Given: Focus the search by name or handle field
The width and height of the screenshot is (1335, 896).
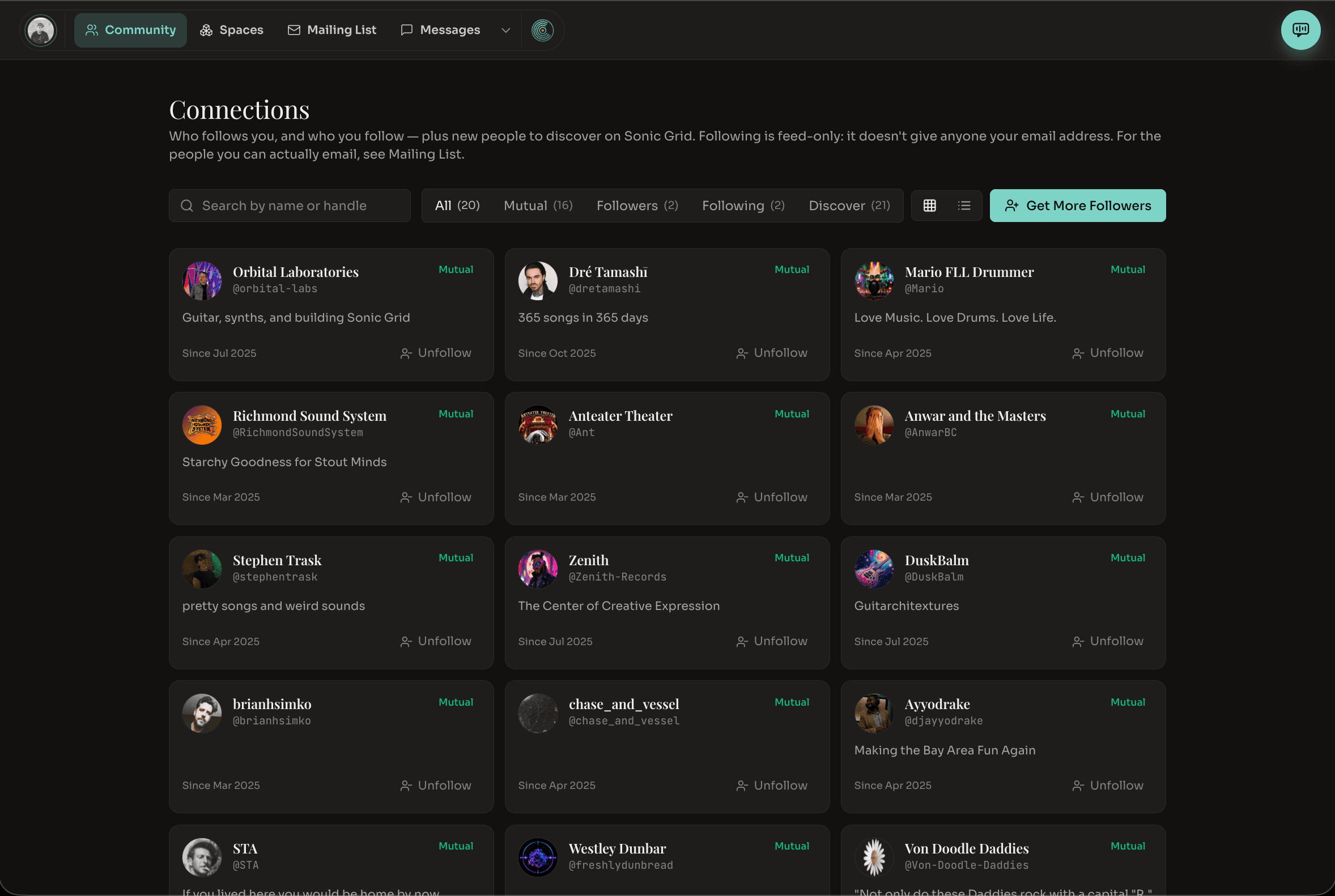Looking at the screenshot, I should [290, 206].
